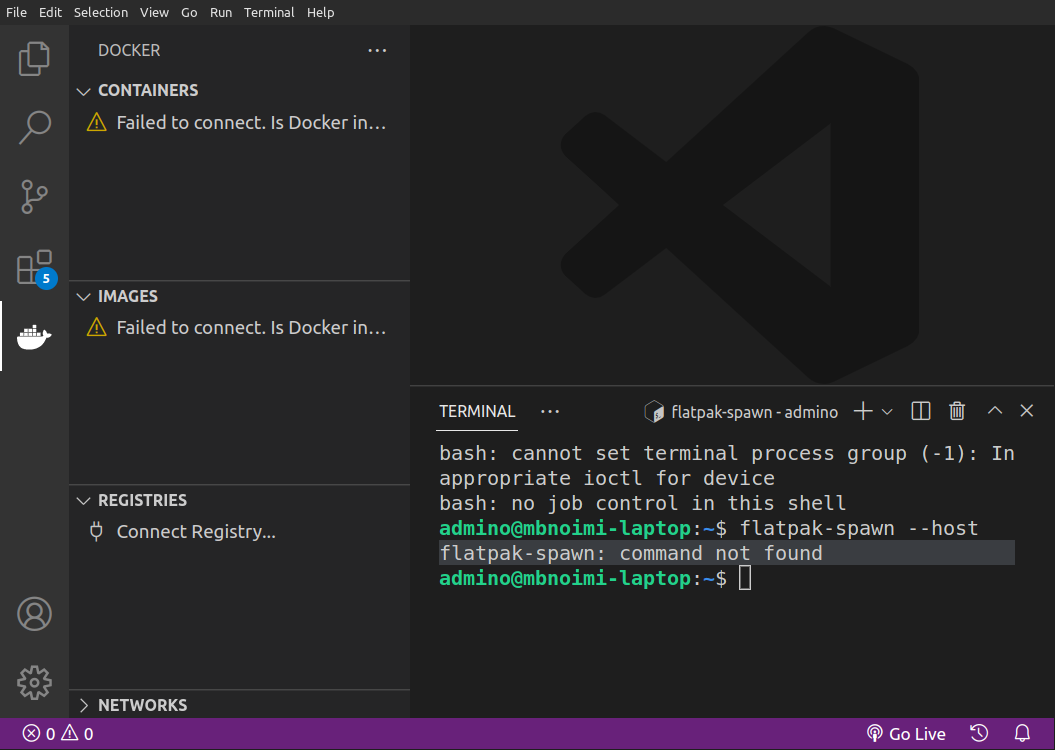Click errors and warnings status bar indicator
Image resolution: width=1055 pixels, height=750 pixels.
58,734
